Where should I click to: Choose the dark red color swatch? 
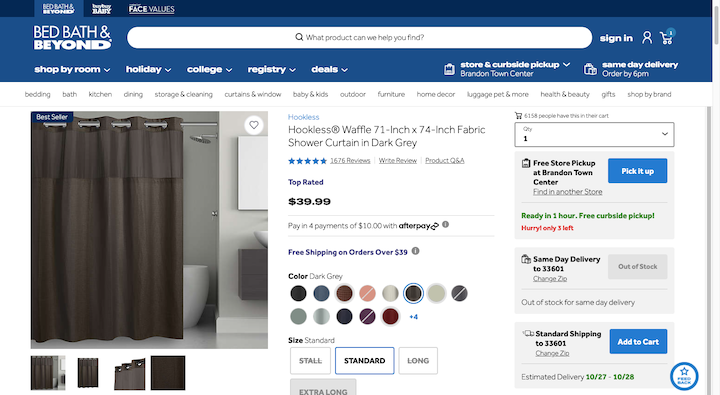pos(390,316)
